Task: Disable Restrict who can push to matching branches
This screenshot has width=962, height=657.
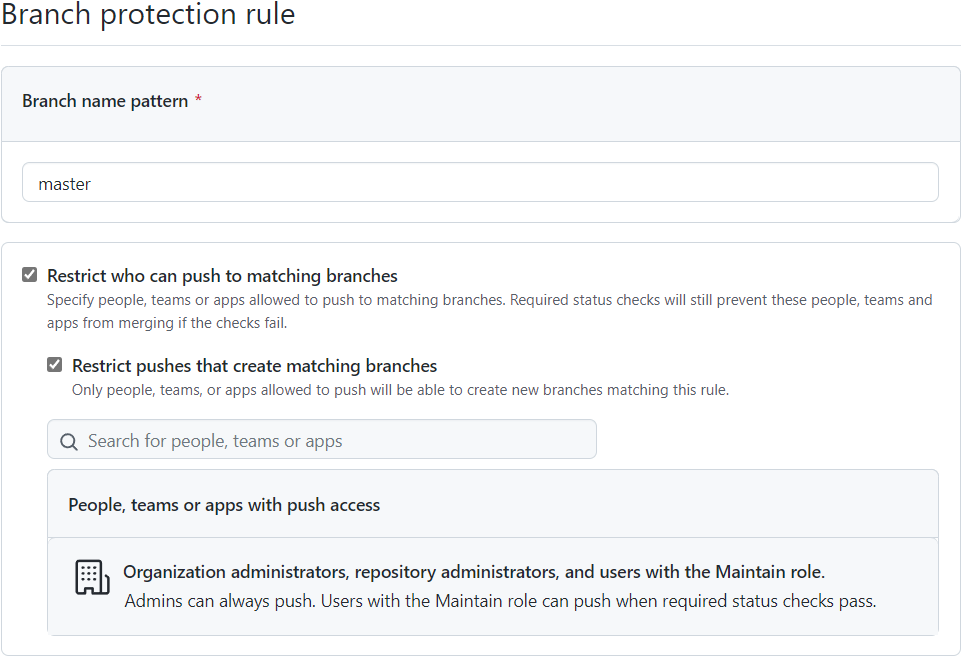Action: (29, 274)
